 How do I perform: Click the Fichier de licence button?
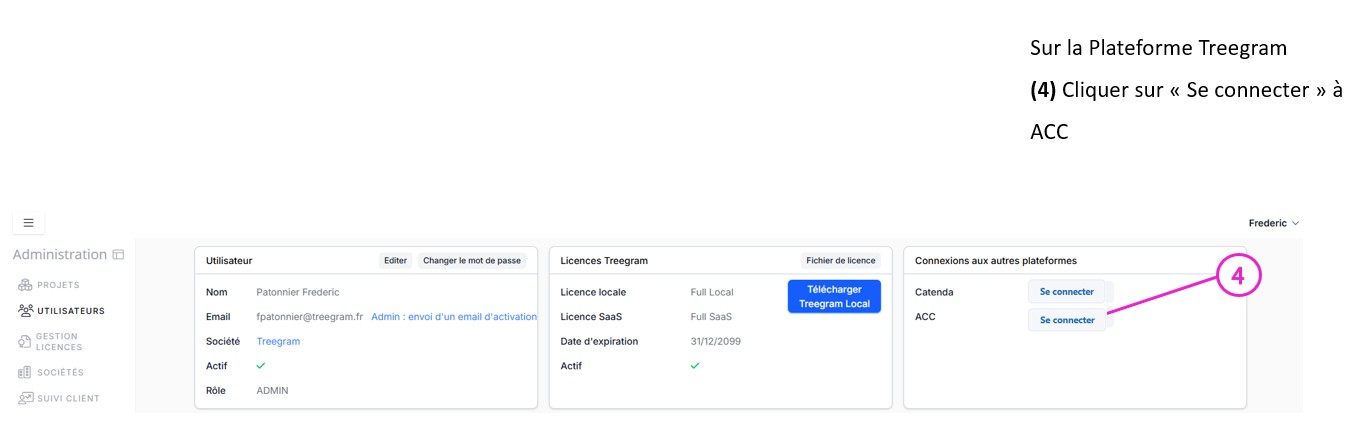click(840, 261)
